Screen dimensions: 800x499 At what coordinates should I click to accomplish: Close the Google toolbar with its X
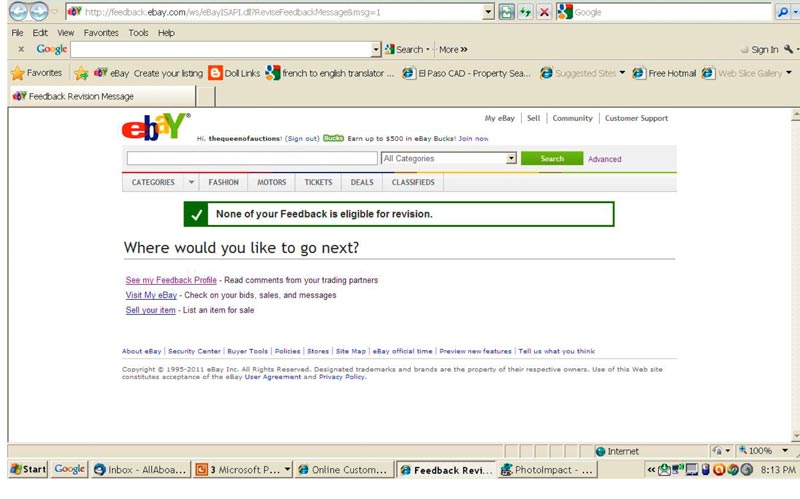(21, 49)
